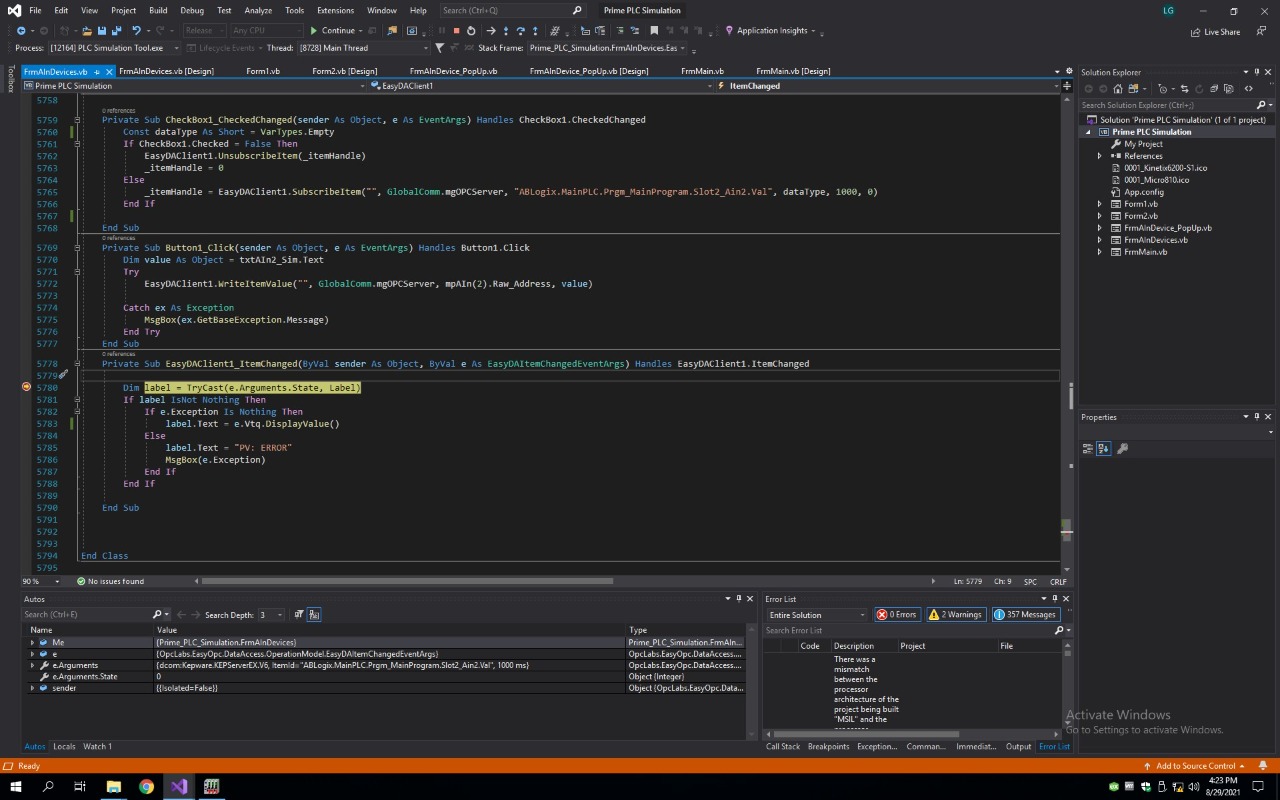The image size is (1280, 800).
Task: Toggle the 357 Messages filter
Action: pyautogui.click(x=1025, y=615)
